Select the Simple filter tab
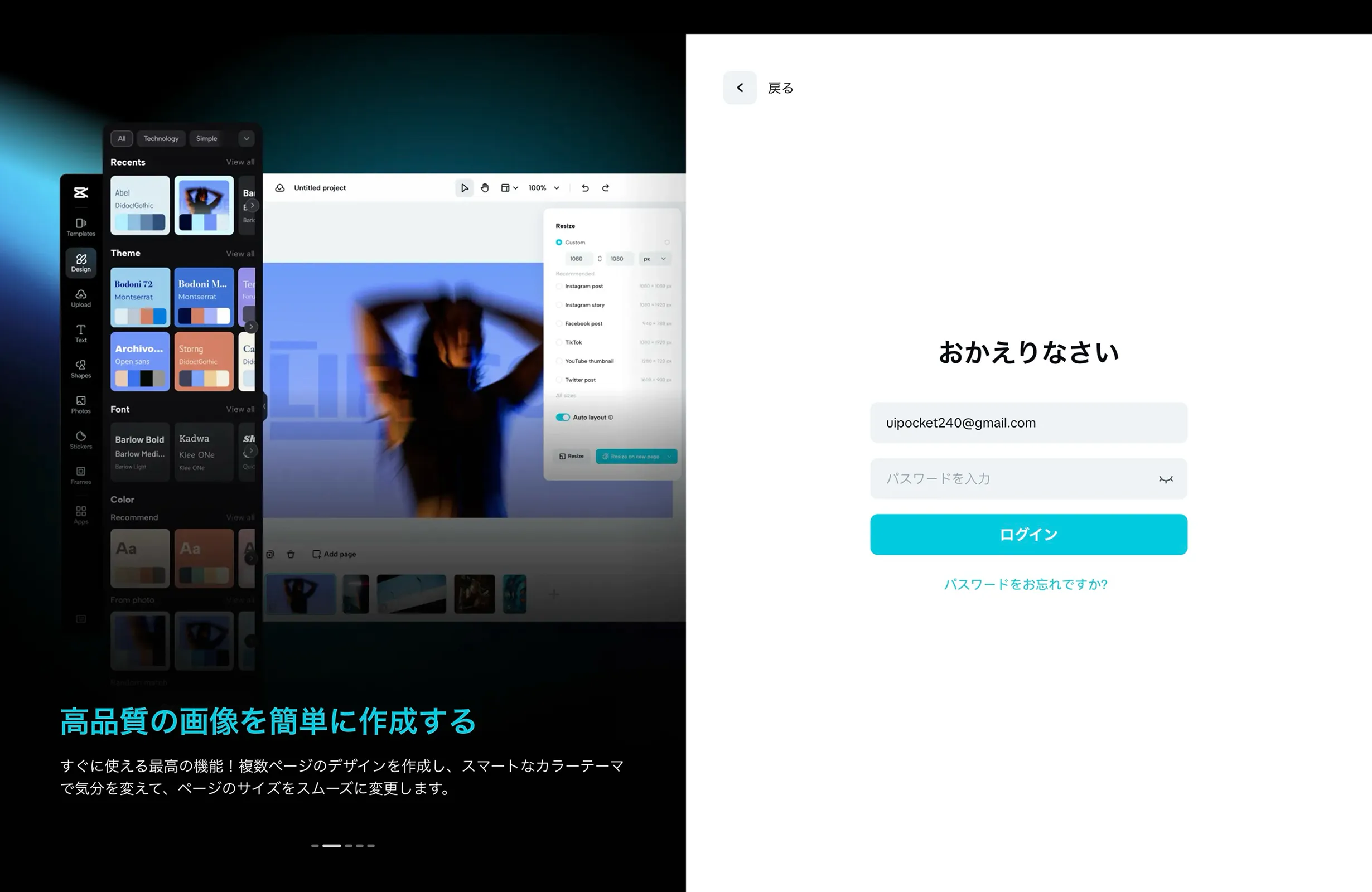 [206, 138]
